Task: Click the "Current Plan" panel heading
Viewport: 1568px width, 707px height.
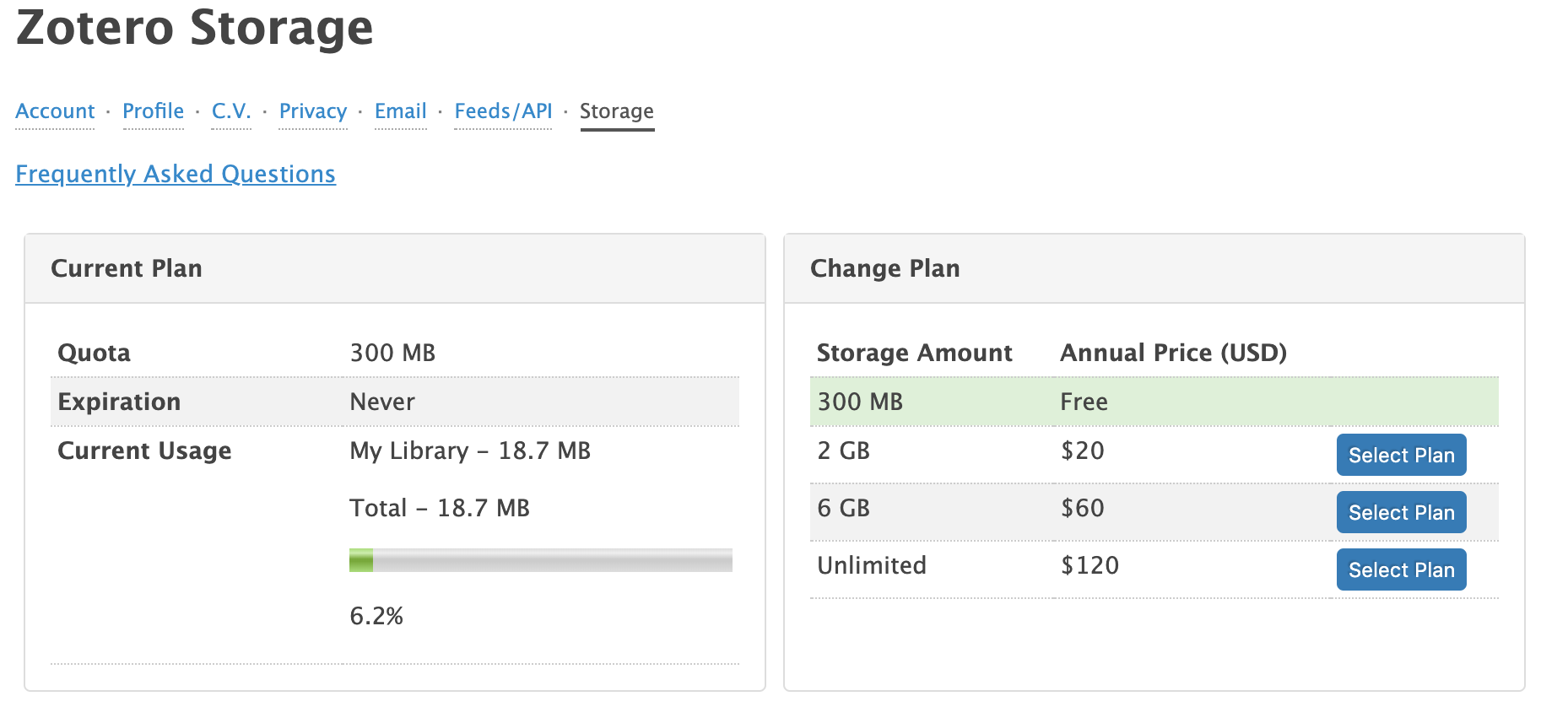Action: [x=127, y=268]
